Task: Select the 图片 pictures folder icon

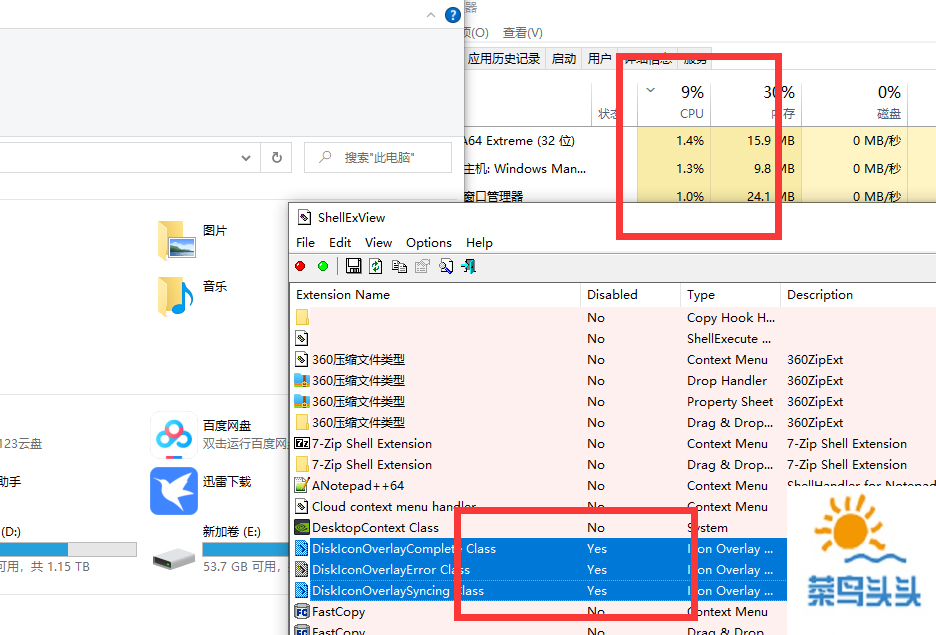Action: click(x=177, y=241)
